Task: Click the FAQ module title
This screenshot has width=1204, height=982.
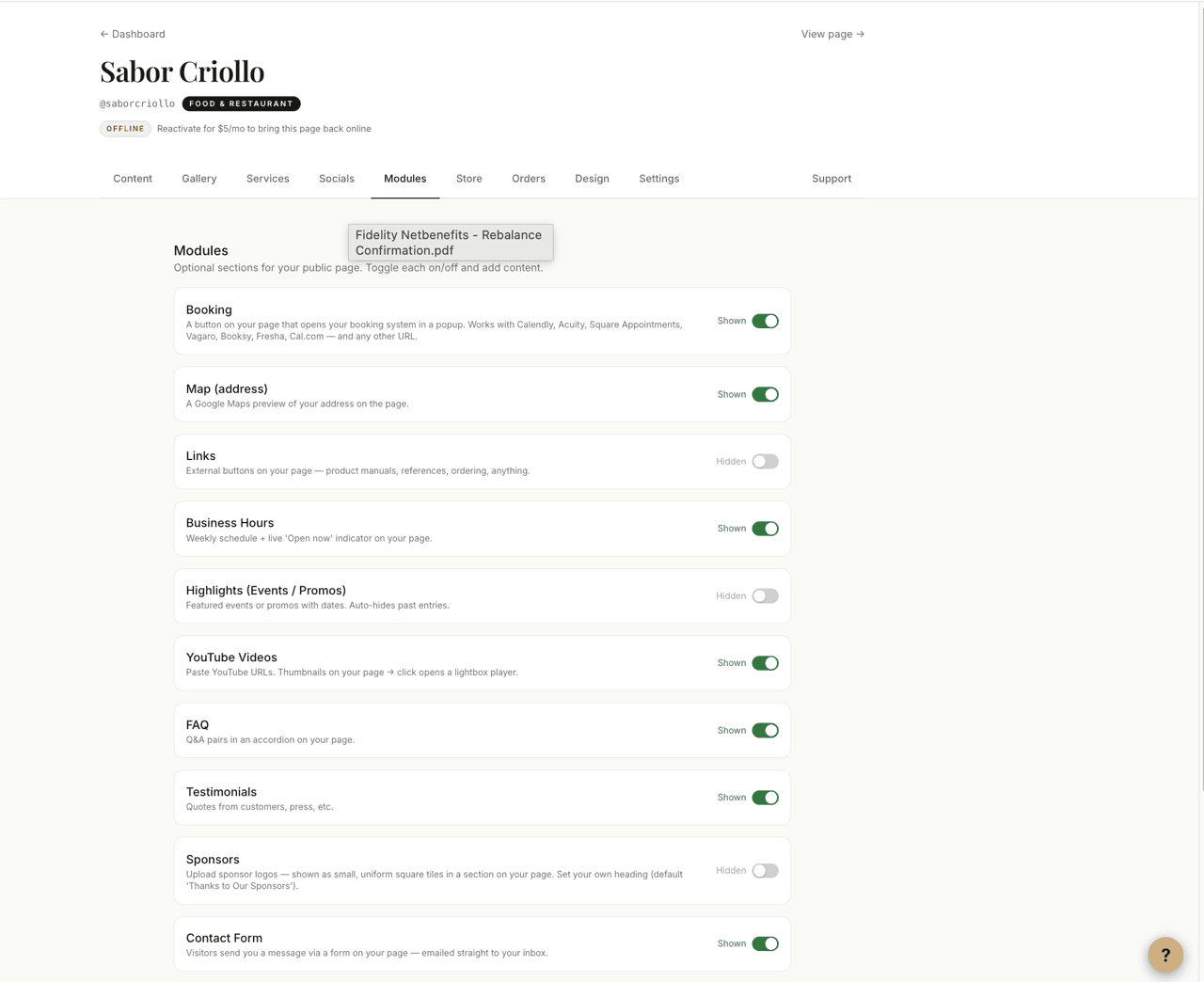Action: pos(198,725)
